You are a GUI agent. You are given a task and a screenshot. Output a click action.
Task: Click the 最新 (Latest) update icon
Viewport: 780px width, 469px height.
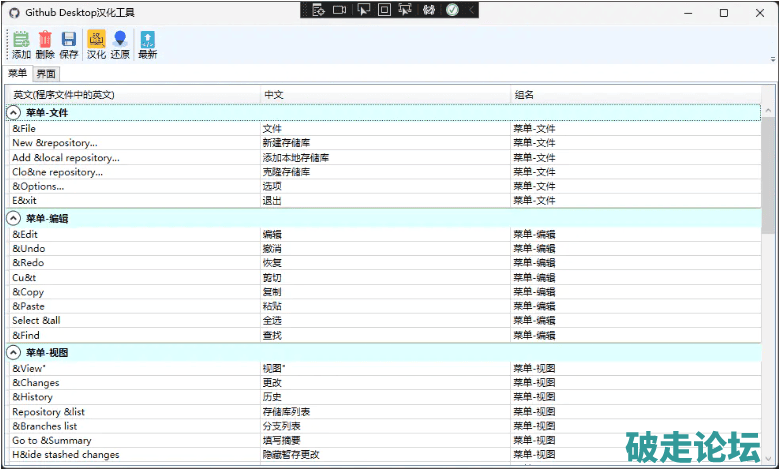(147, 40)
